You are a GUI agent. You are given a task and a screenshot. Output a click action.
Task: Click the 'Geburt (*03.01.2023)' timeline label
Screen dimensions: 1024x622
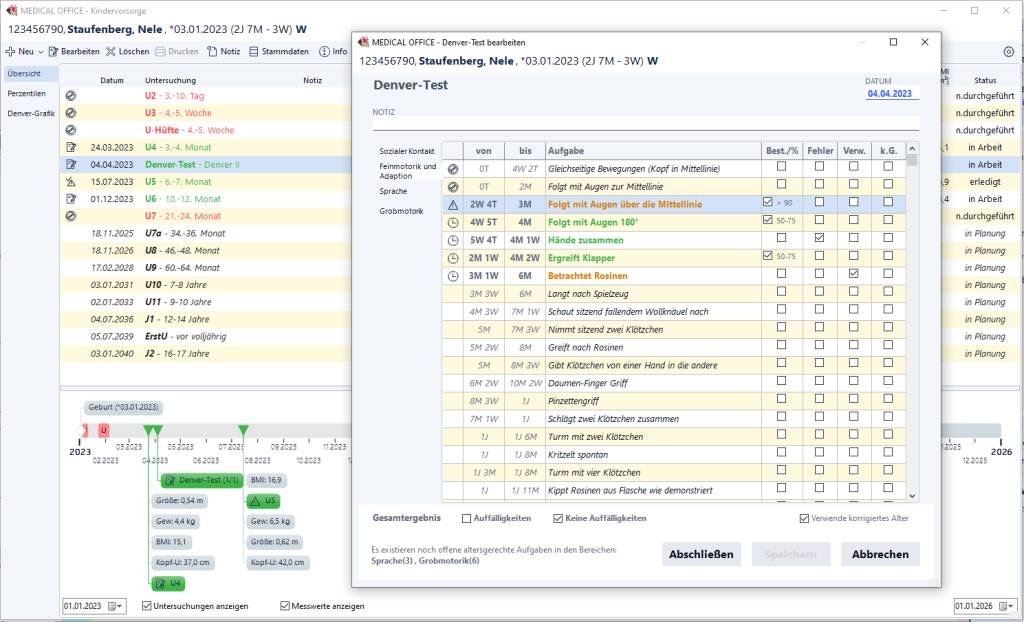click(123, 407)
